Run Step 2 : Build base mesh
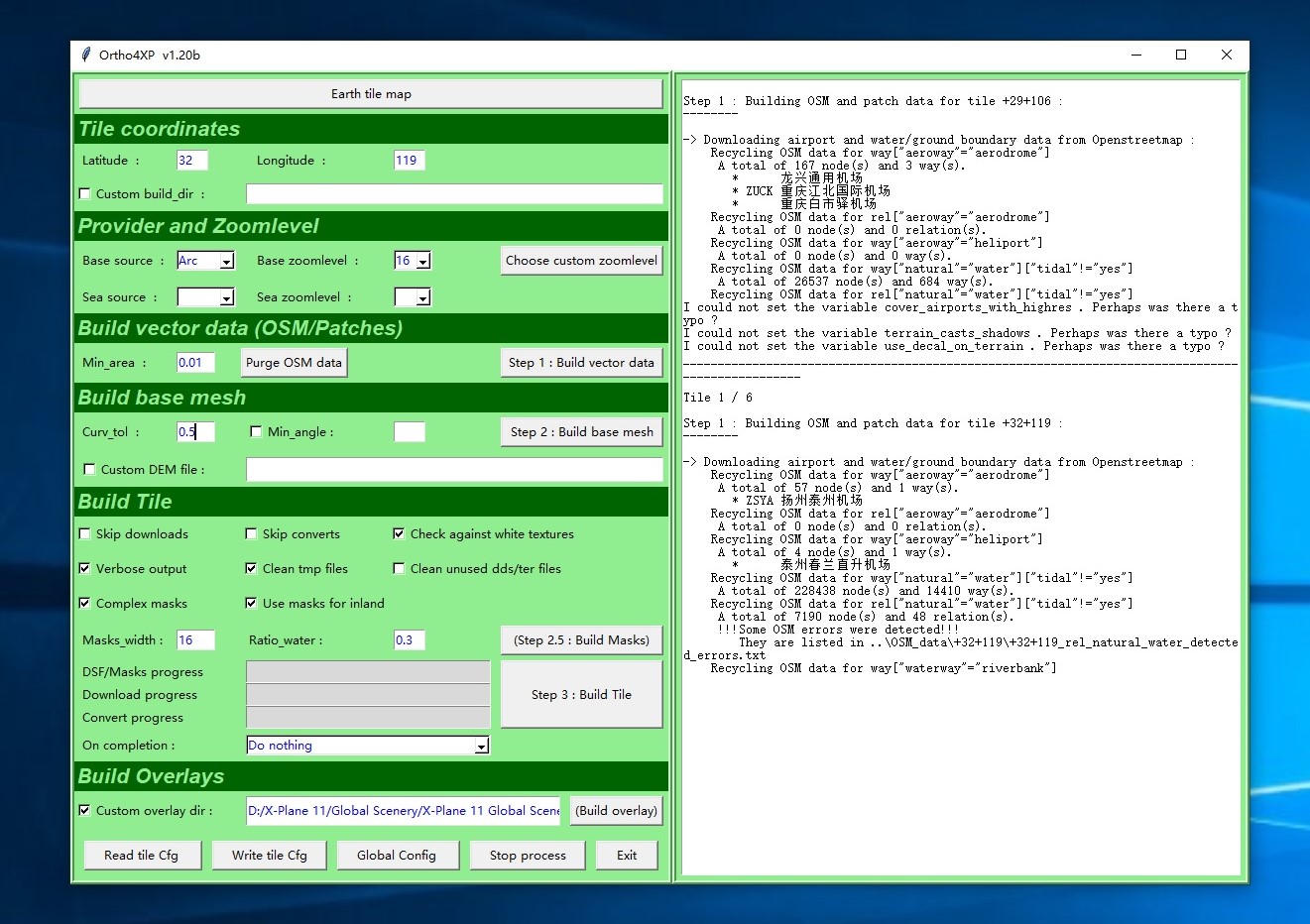1310x924 pixels. pyautogui.click(x=581, y=432)
